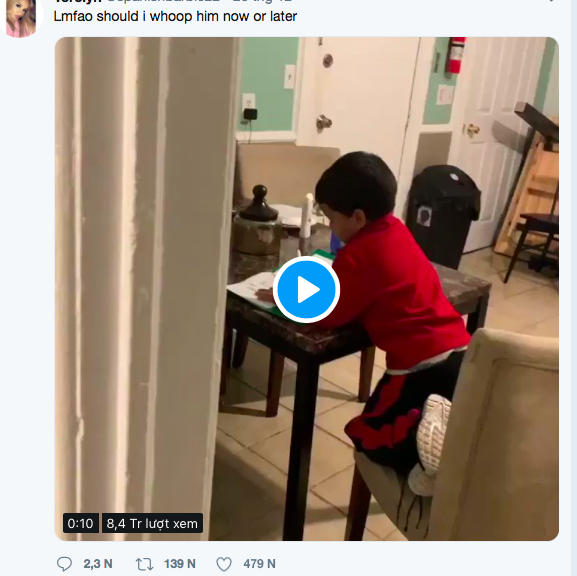Select the fire extinguisher in video frame

pos(456,54)
